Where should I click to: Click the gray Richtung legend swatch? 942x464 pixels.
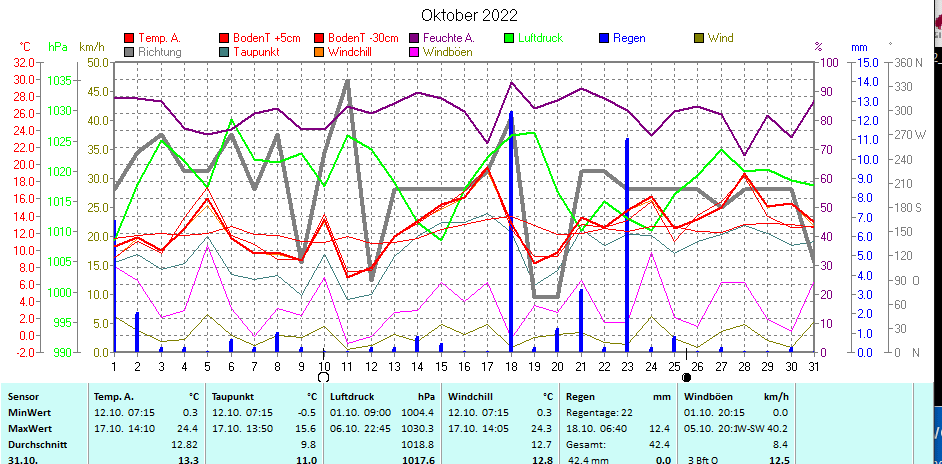pos(129,52)
